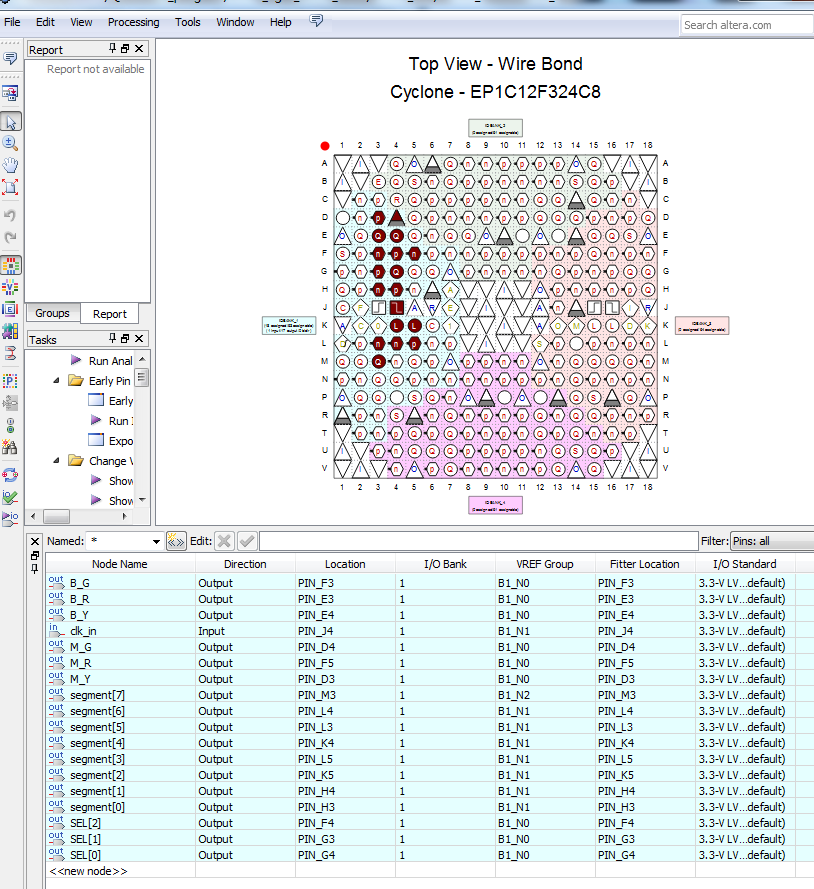This screenshot has height=889, width=814.
Task: Sort by the Fitter Location column header
Action: (645, 564)
